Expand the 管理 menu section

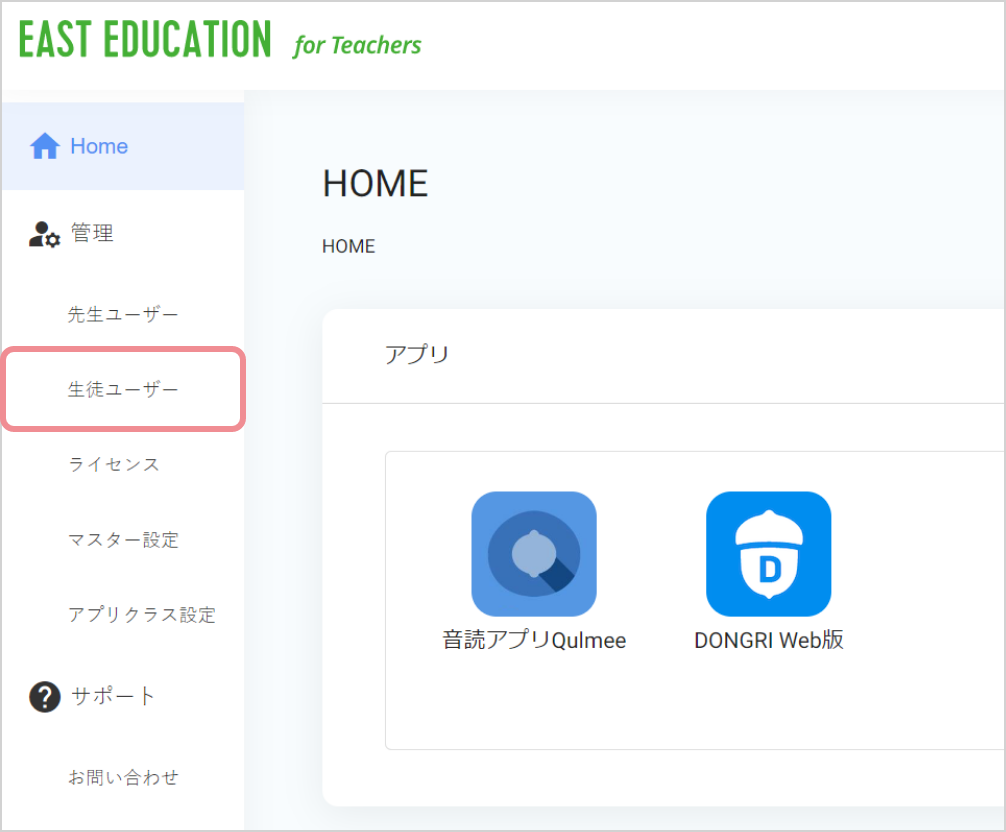click(x=92, y=233)
